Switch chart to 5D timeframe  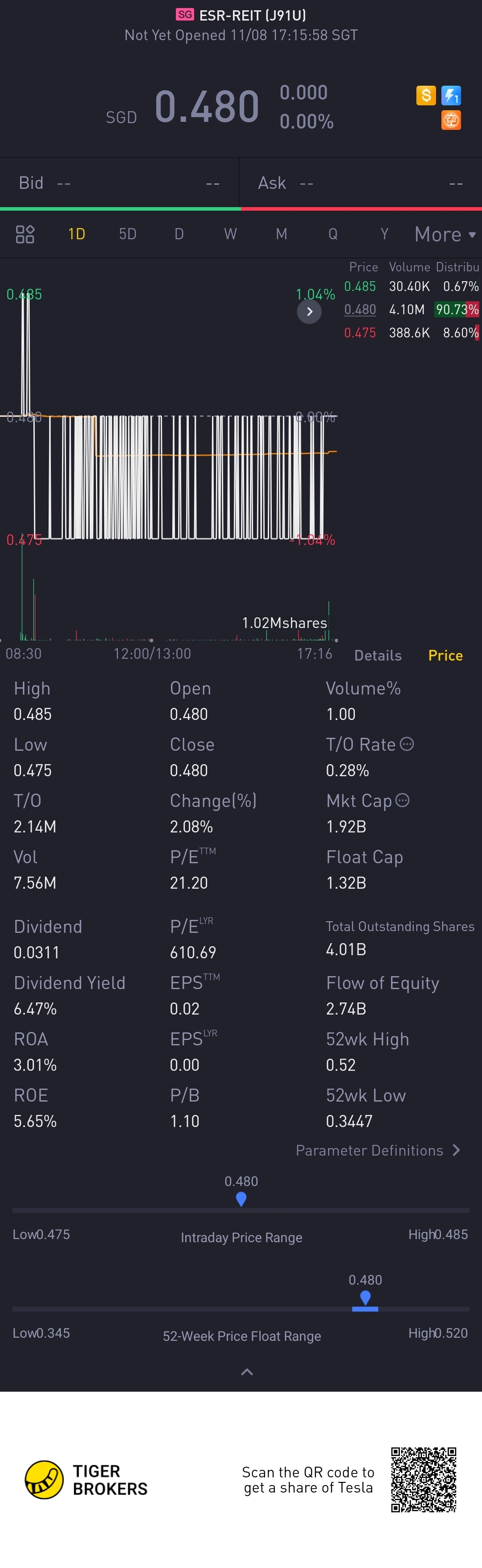[x=128, y=234]
